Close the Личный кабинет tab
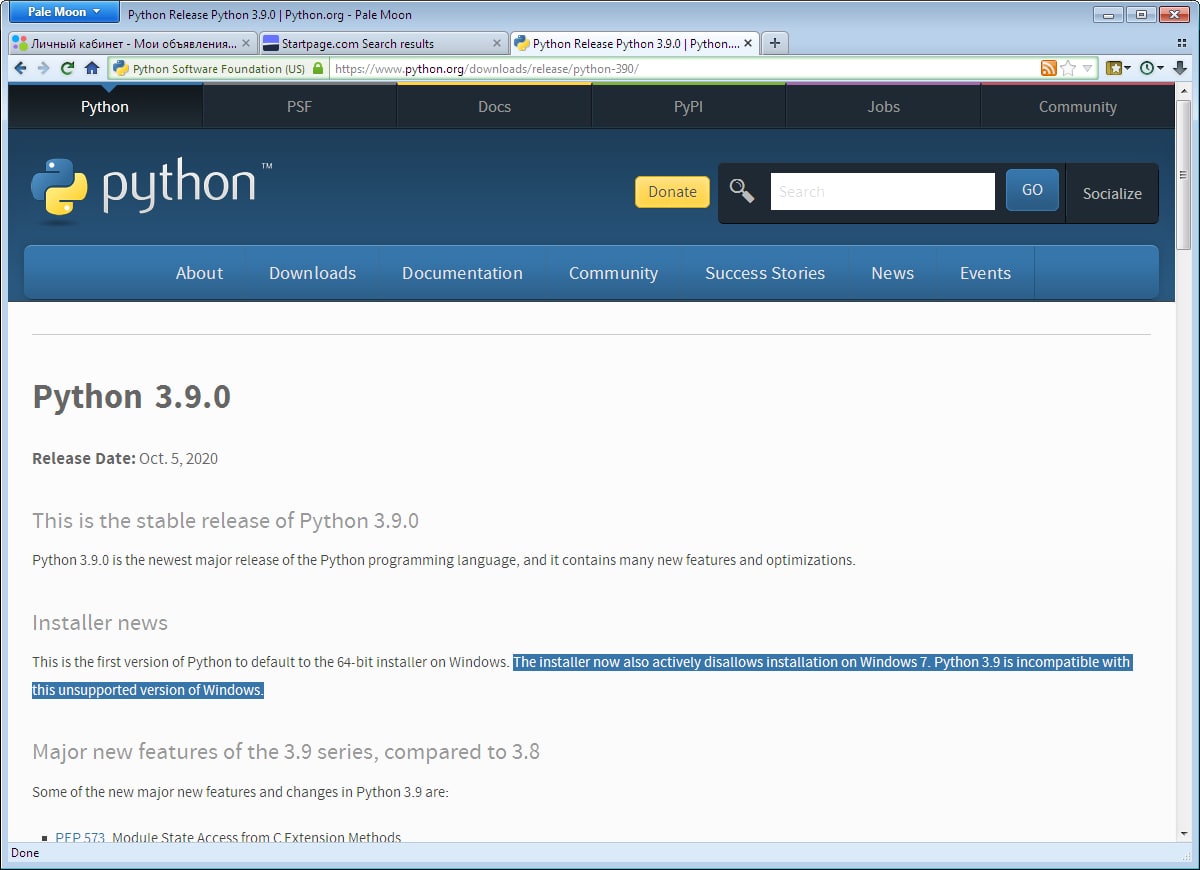 click(246, 44)
